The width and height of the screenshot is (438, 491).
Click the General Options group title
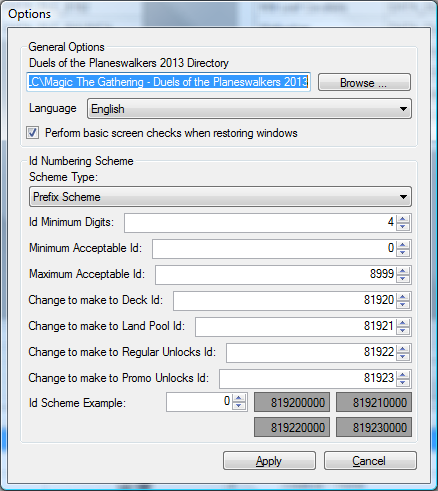point(66,47)
